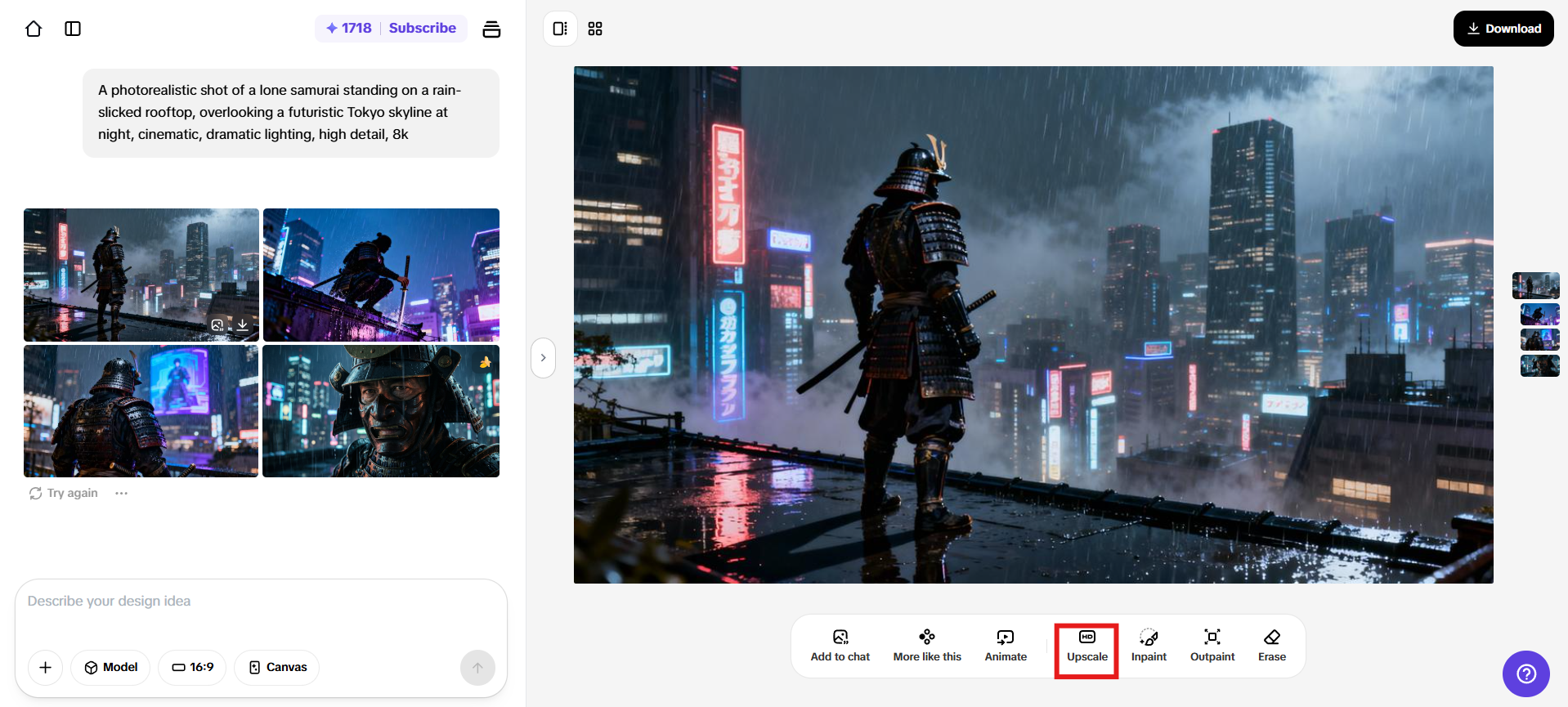Screen dimensions: 1568x707
Task: Add the image to chat from the toolbar
Action: [840, 646]
